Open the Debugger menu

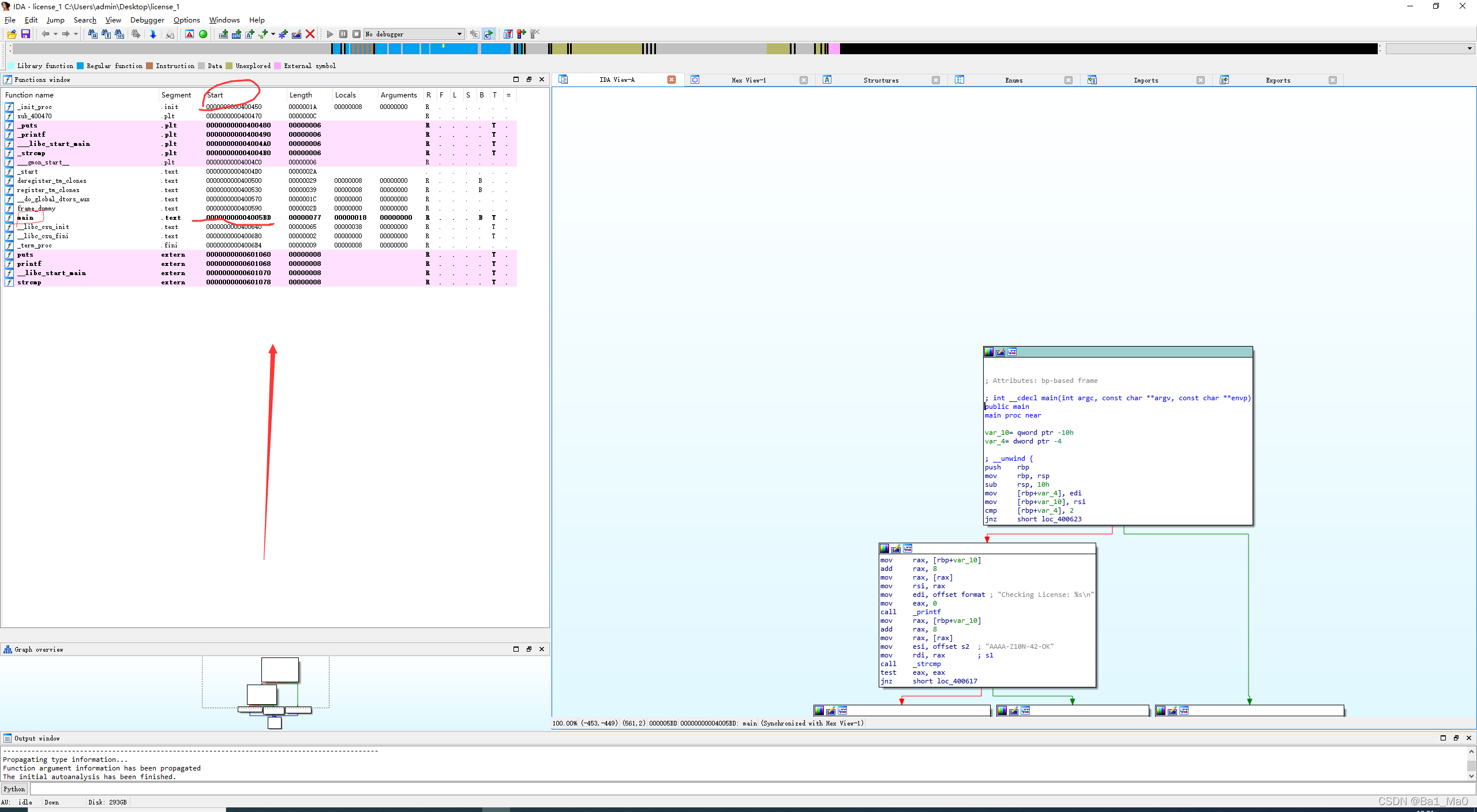(147, 20)
